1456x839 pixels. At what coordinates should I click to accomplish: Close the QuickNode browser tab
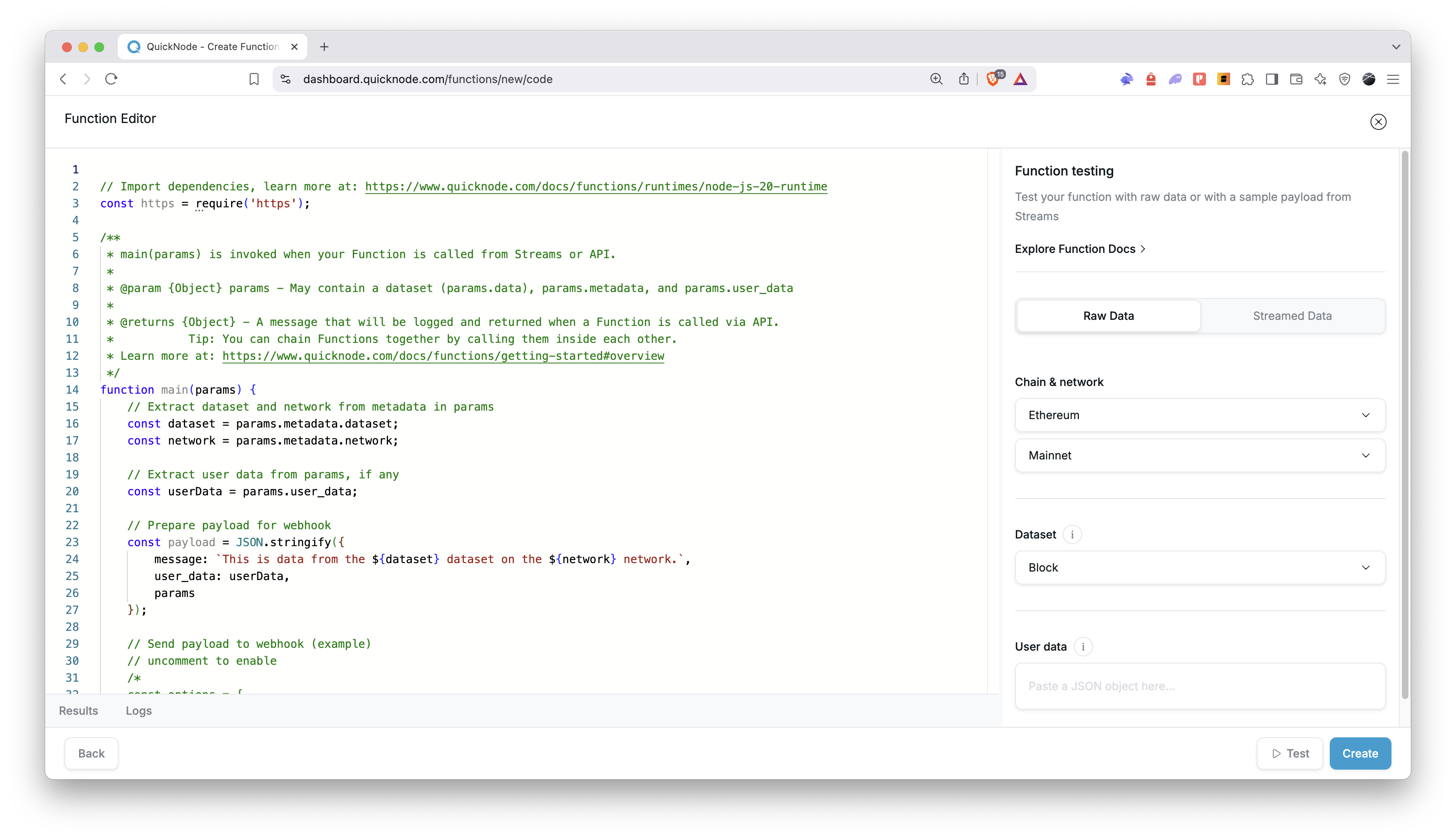294,47
